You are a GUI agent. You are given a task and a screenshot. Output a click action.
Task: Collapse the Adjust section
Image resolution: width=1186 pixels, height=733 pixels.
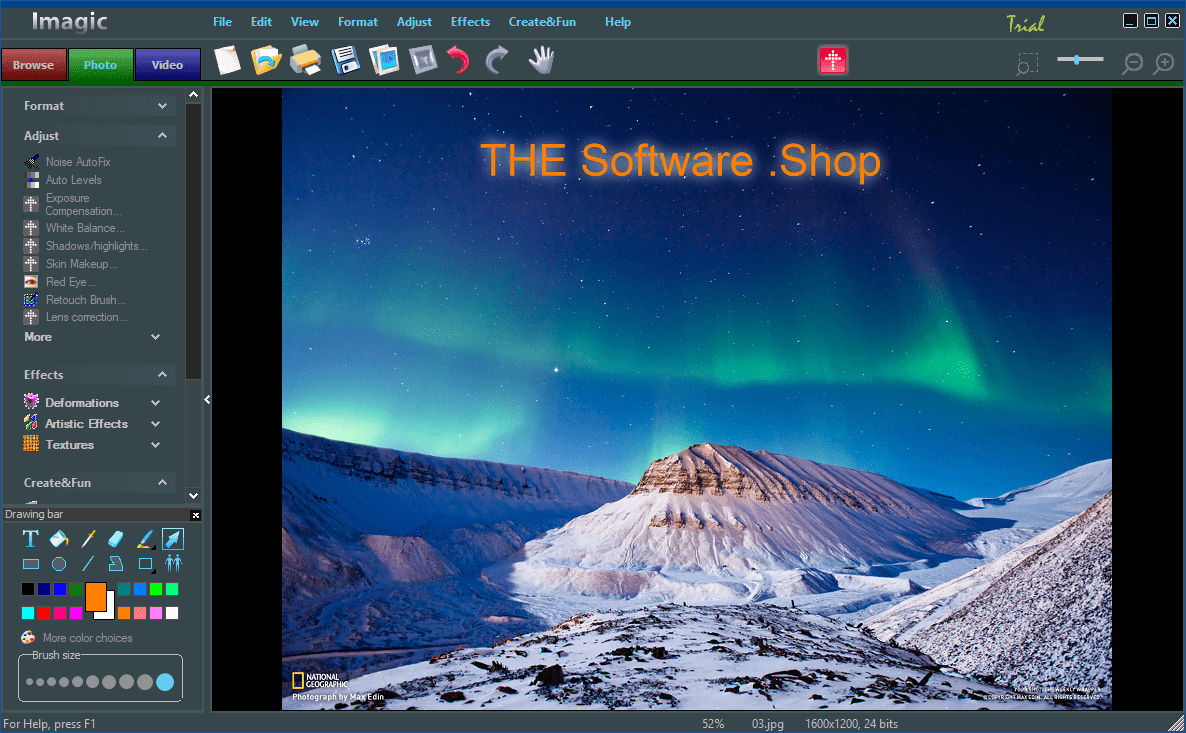tap(162, 136)
